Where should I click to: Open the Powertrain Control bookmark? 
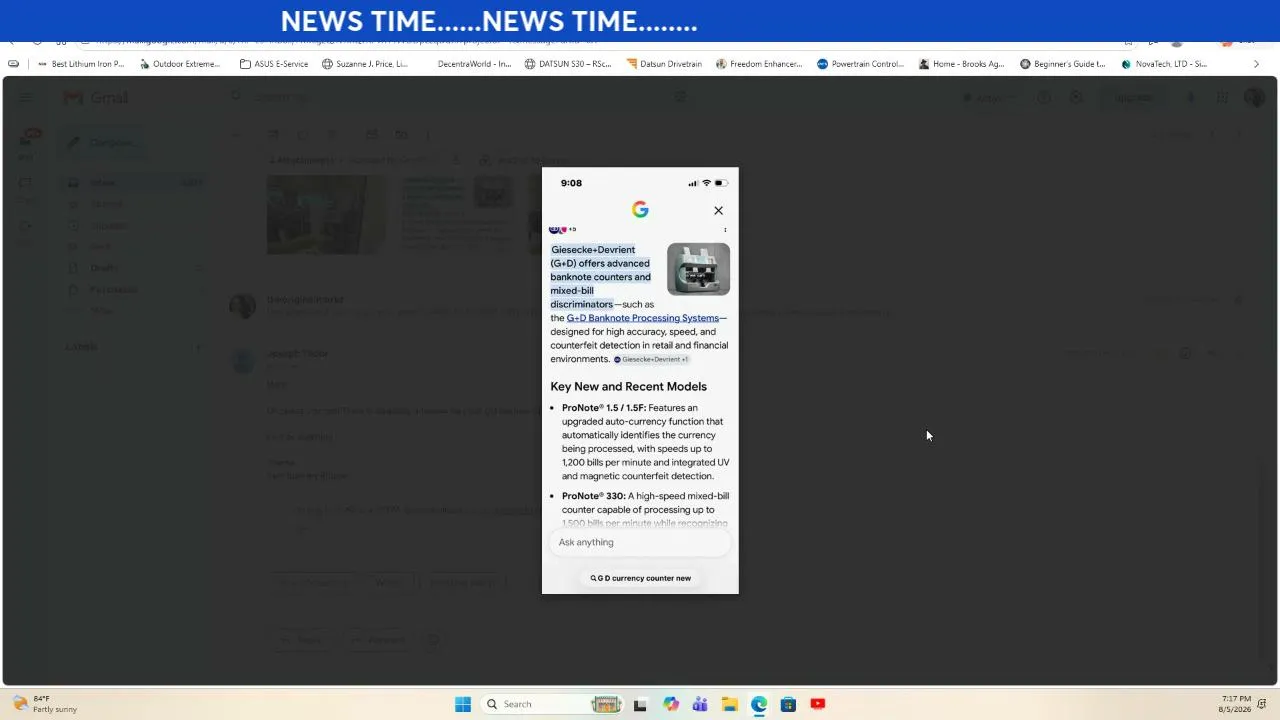pyautogui.click(x=860, y=64)
